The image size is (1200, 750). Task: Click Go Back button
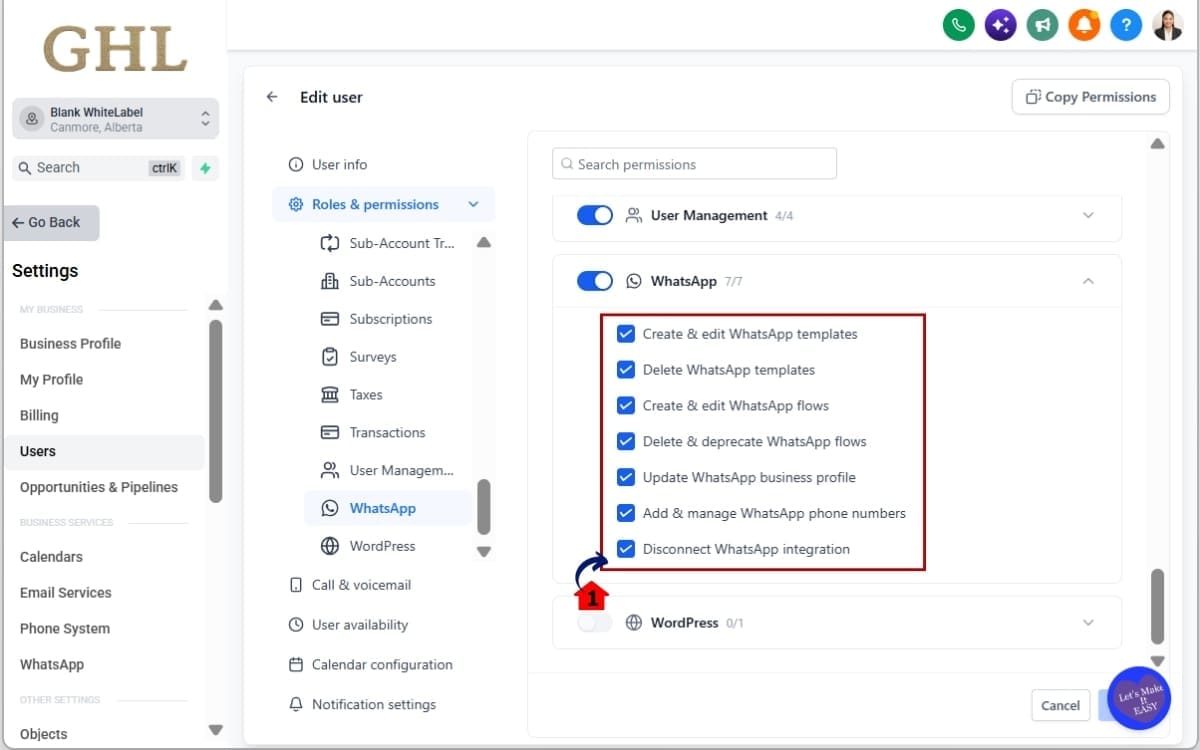[52, 222]
